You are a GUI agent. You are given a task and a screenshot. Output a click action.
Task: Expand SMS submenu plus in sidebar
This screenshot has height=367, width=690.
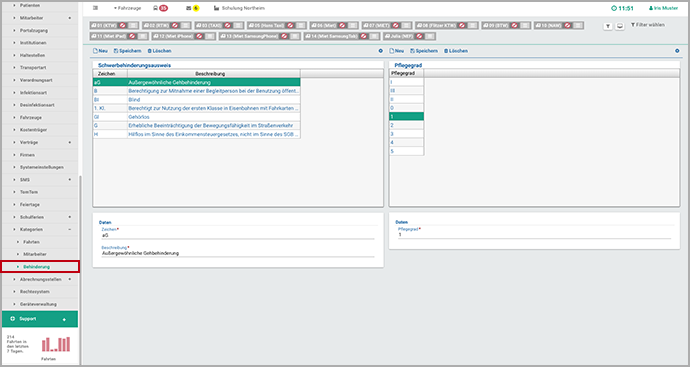[70, 180]
